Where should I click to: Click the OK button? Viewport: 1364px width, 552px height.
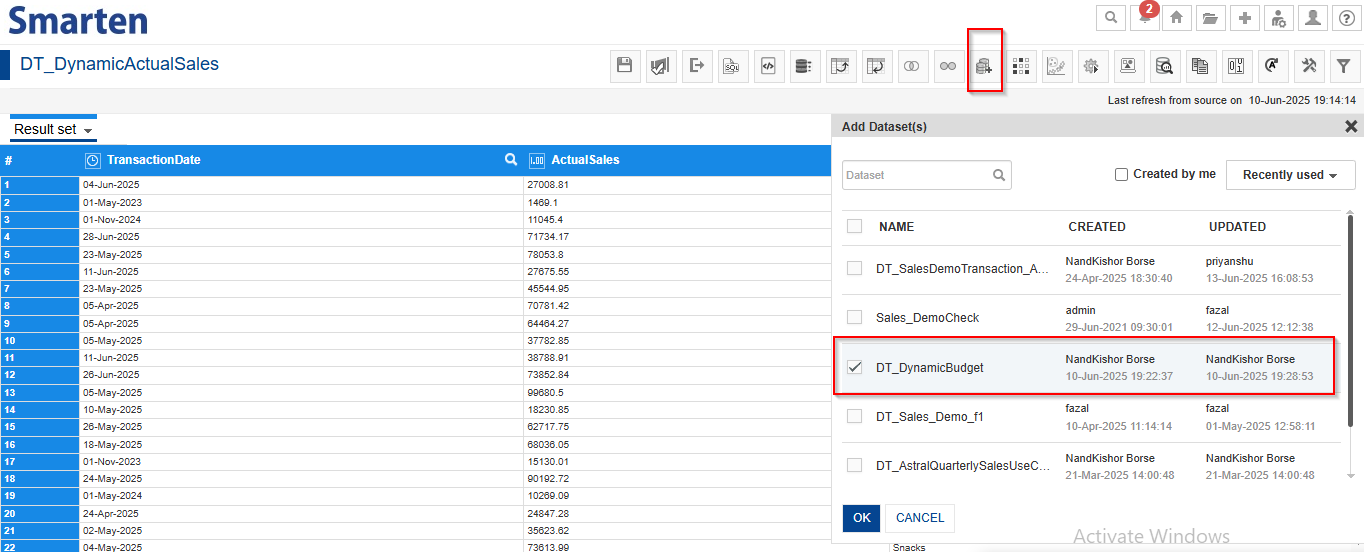(861, 517)
